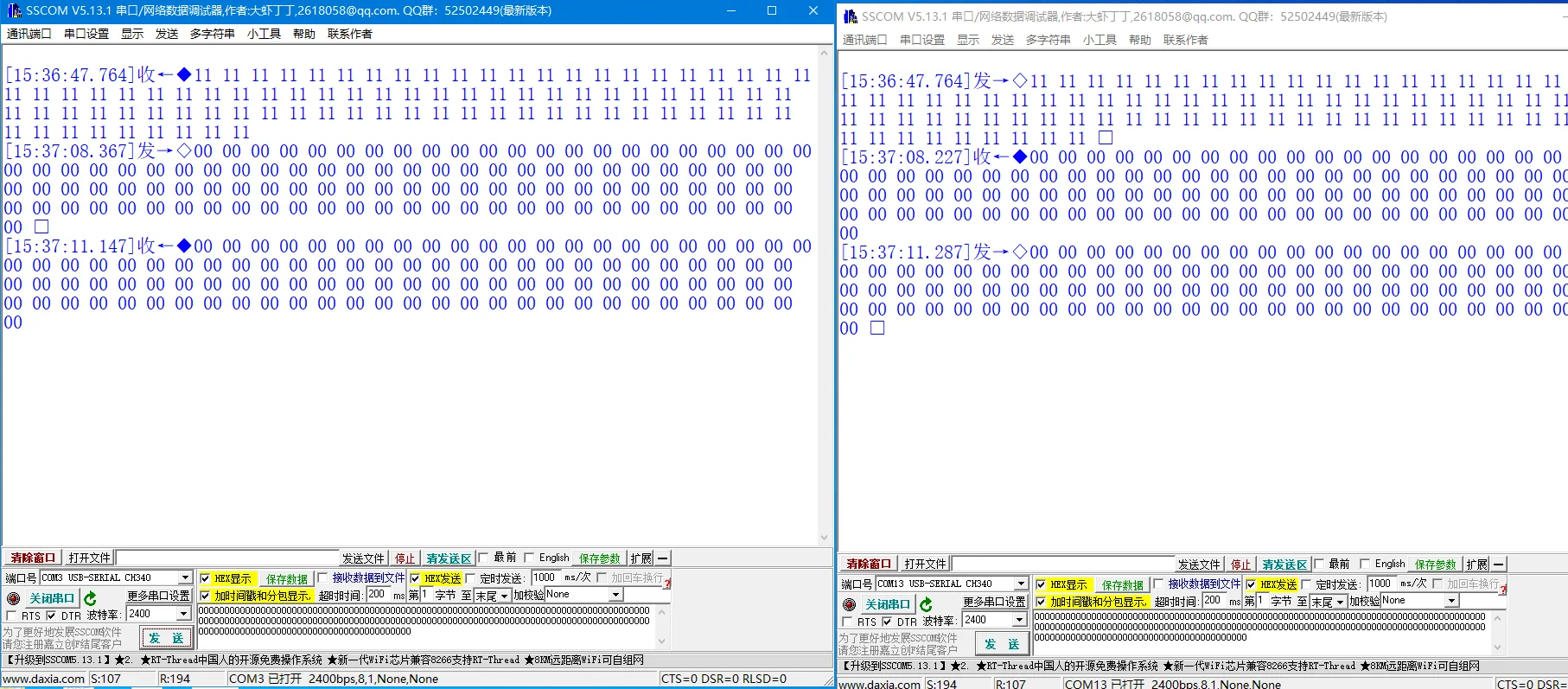Image resolution: width=1568 pixels, height=689 pixels.
Task: Click the 1000 ms interval field in COM13 window
Action: (x=1382, y=584)
